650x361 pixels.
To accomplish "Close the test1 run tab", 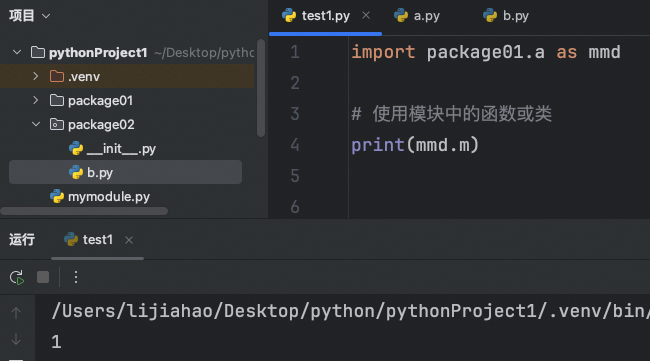I will [129, 240].
